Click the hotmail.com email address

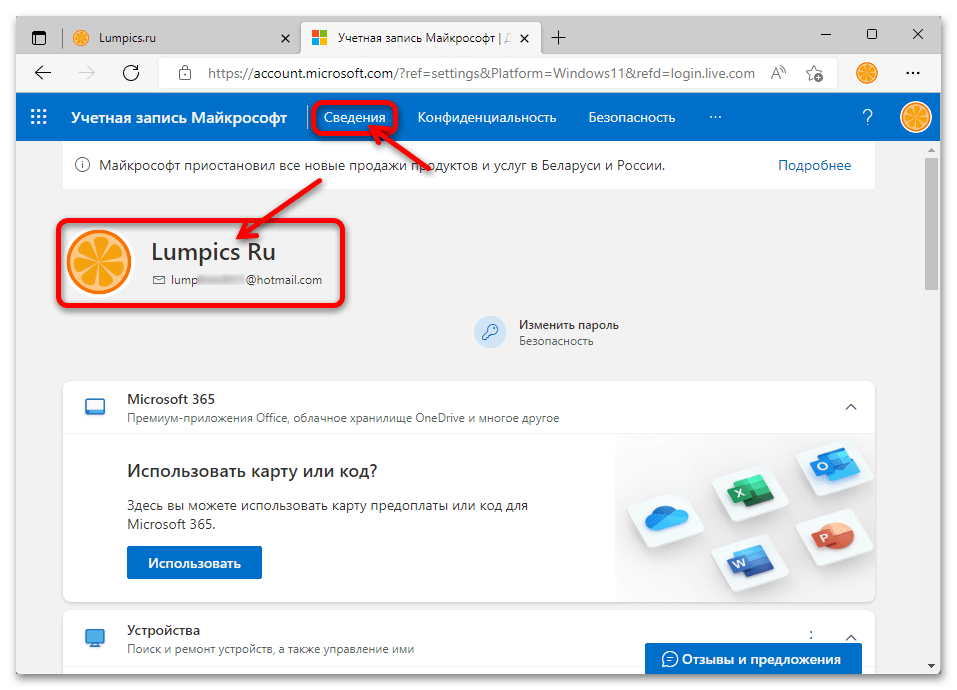click(x=246, y=280)
